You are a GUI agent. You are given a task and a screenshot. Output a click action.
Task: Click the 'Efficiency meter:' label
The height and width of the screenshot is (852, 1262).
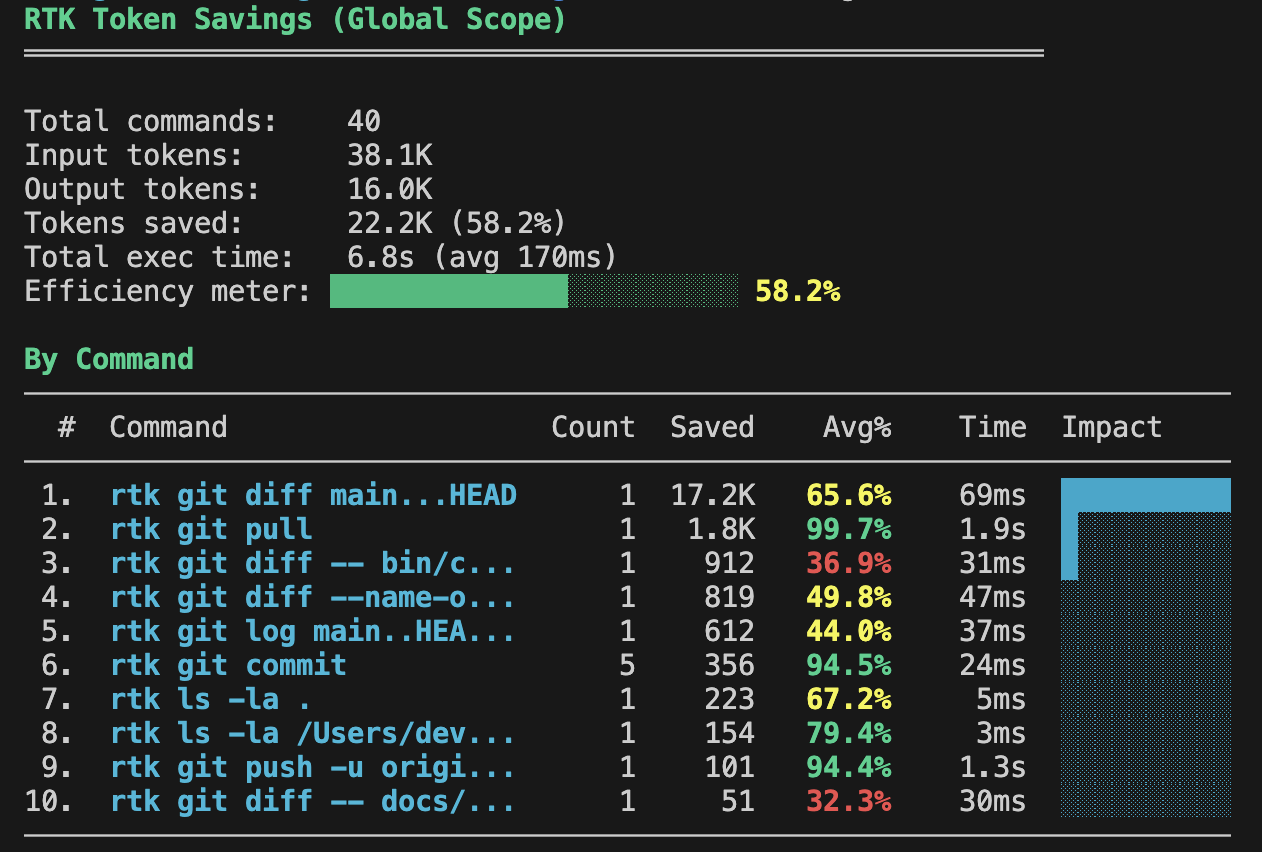pos(167,291)
